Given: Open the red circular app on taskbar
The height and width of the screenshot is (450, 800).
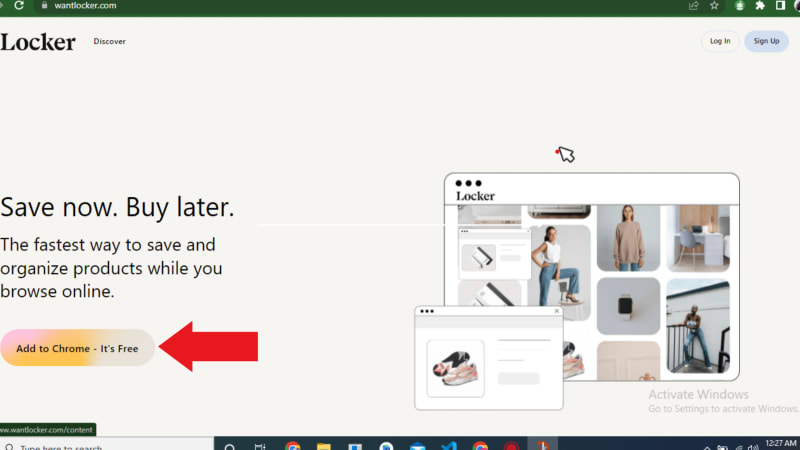Looking at the screenshot, I should (x=511, y=446).
